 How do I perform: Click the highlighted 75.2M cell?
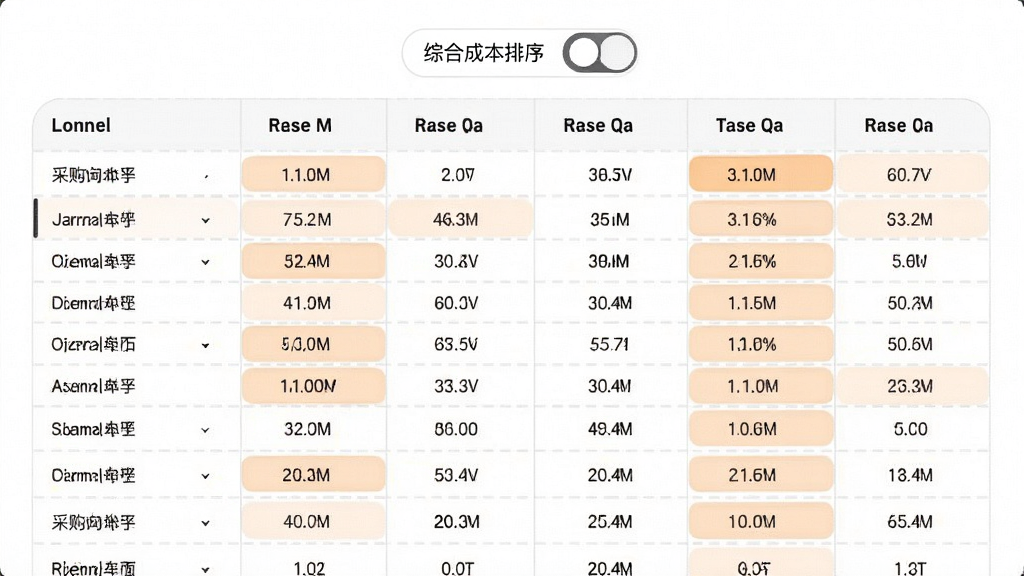pos(313,219)
